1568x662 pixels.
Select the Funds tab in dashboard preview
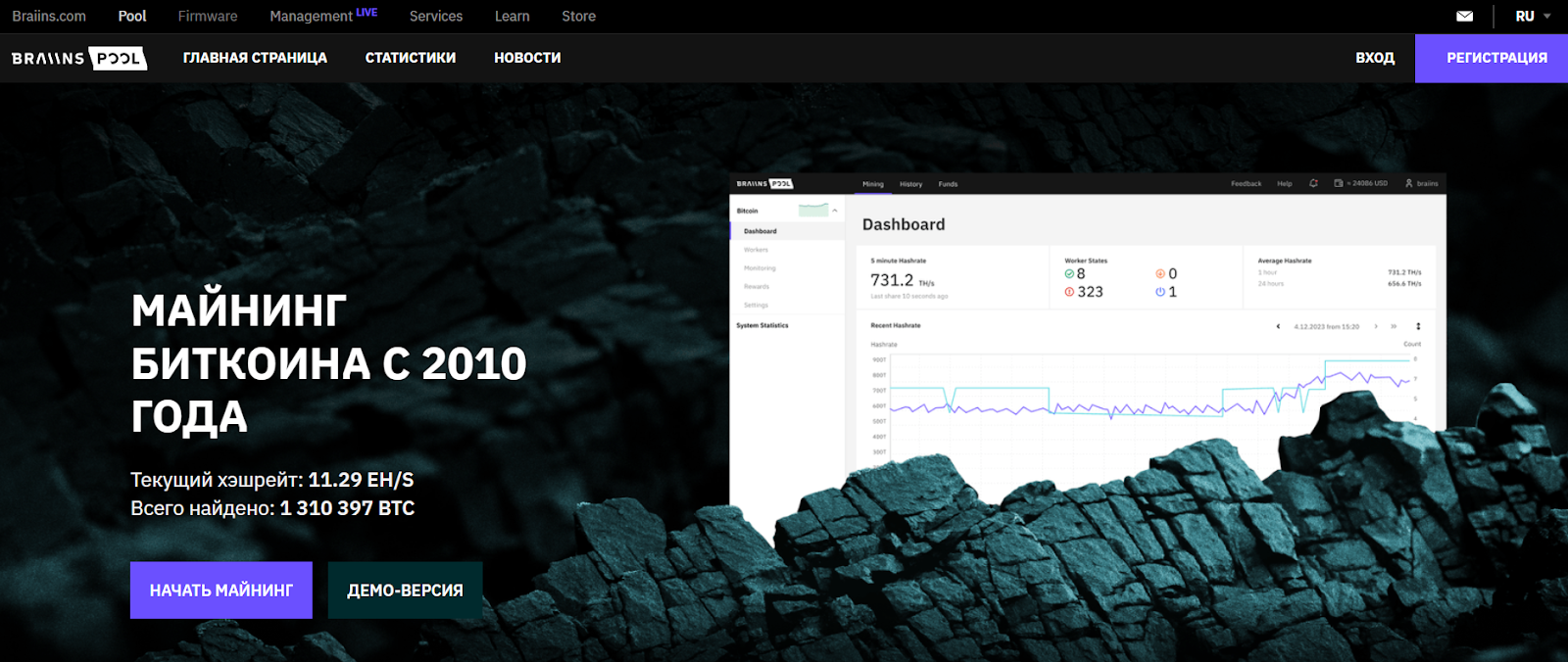click(x=948, y=184)
